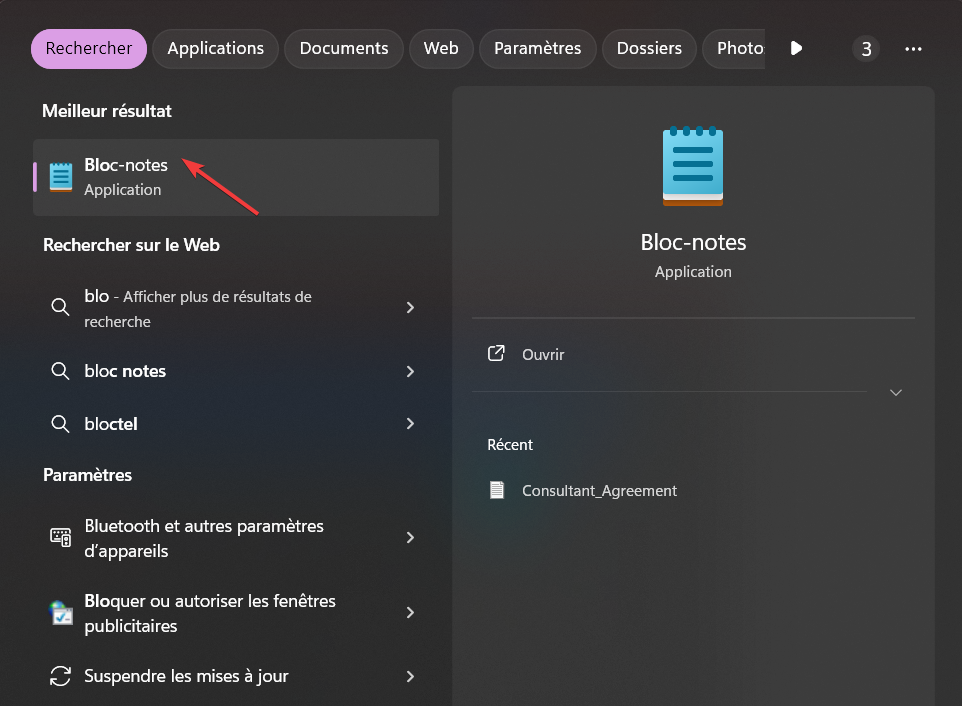Expand the Bluetooth settings result chevron
Viewport: 962px width, 706px height.
click(410, 538)
